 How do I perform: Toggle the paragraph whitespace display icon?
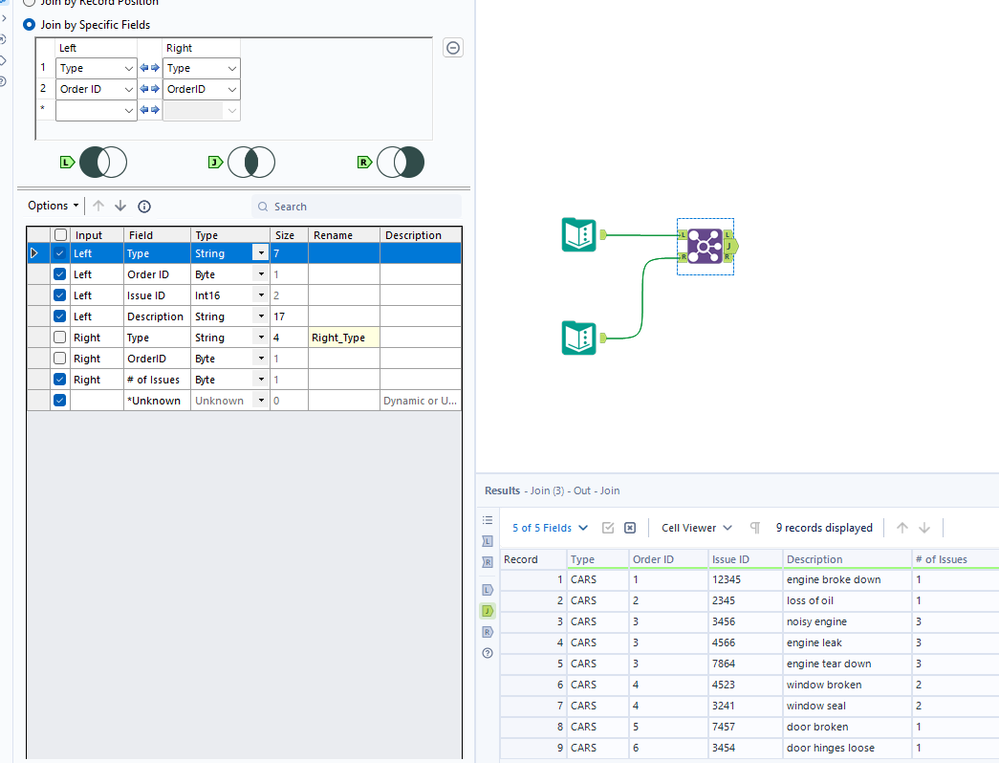coord(755,528)
